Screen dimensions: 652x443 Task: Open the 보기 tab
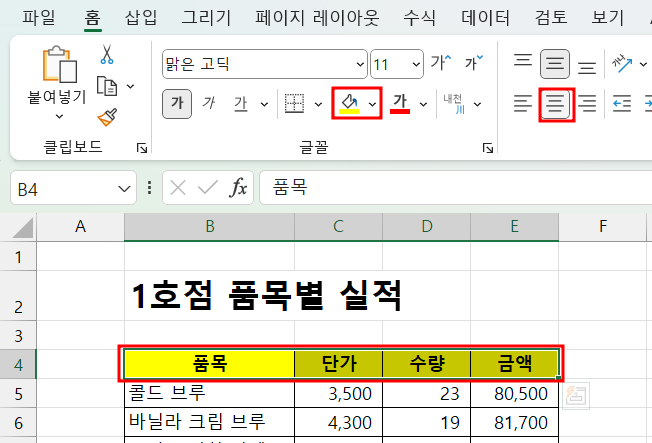point(608,17)
